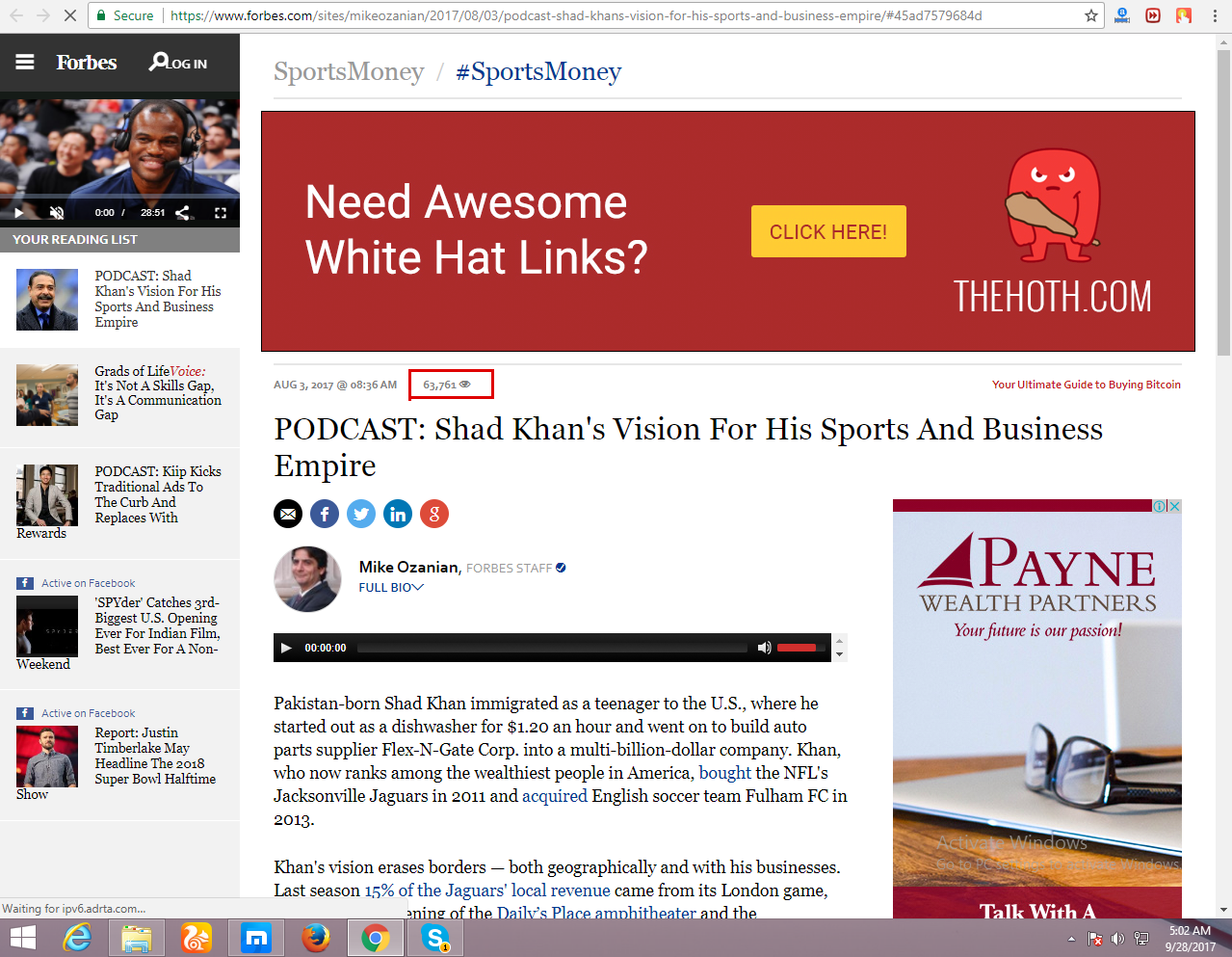Open UC Browser from taskbar
This screenshot has height=957, width=1232.
pyautogui.click(x=197, y=938)
